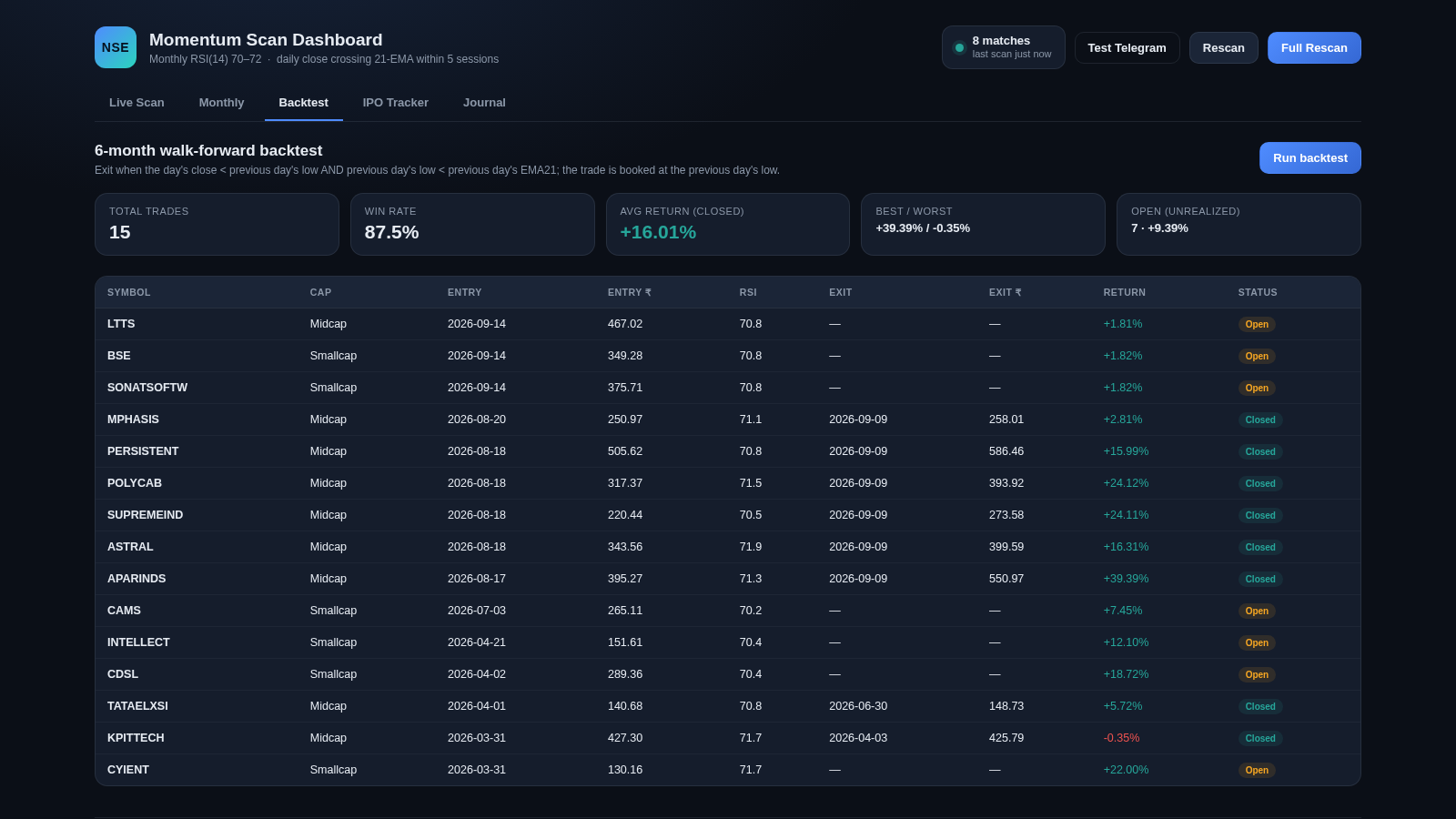This screenshot has height=819, width=1456.
Task: Switch to the Monthly tab
Action: 221,103
